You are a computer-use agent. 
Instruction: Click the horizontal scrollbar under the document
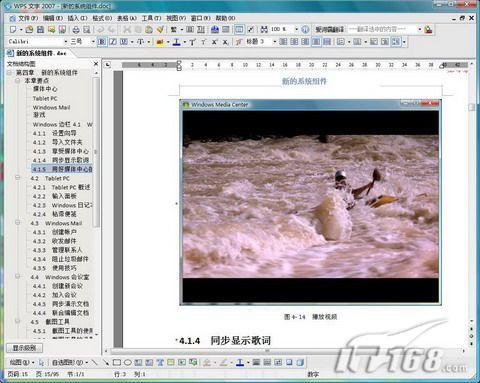(285, 351)
